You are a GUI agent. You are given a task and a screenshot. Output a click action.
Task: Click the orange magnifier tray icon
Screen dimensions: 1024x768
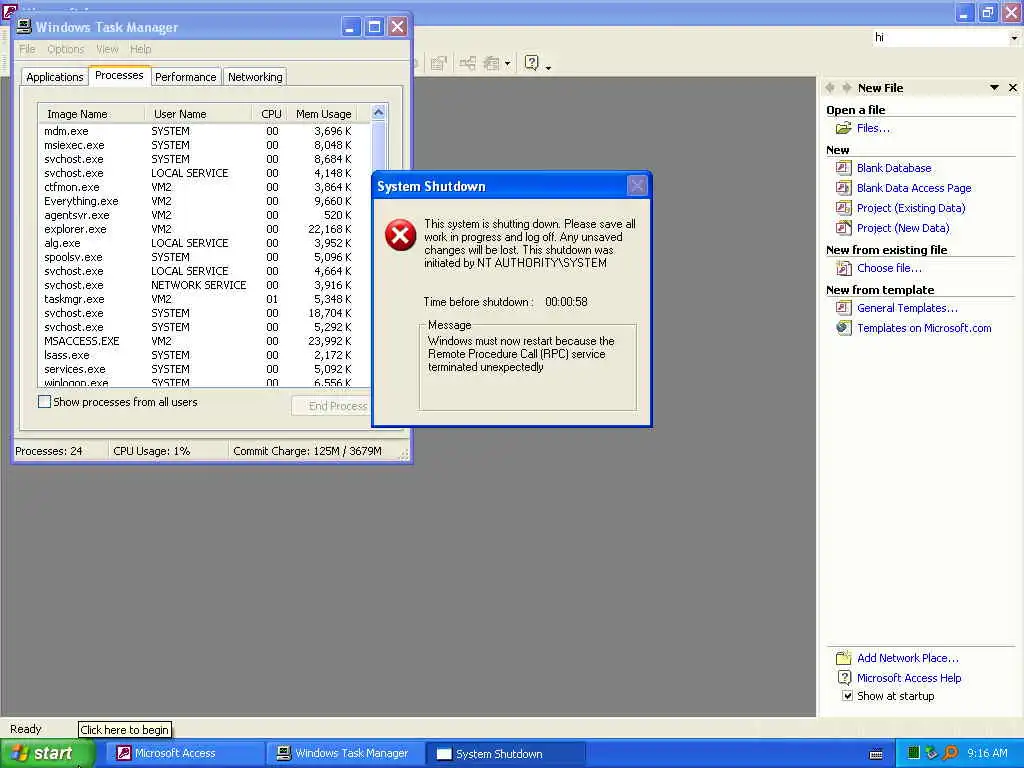(950, 753)
